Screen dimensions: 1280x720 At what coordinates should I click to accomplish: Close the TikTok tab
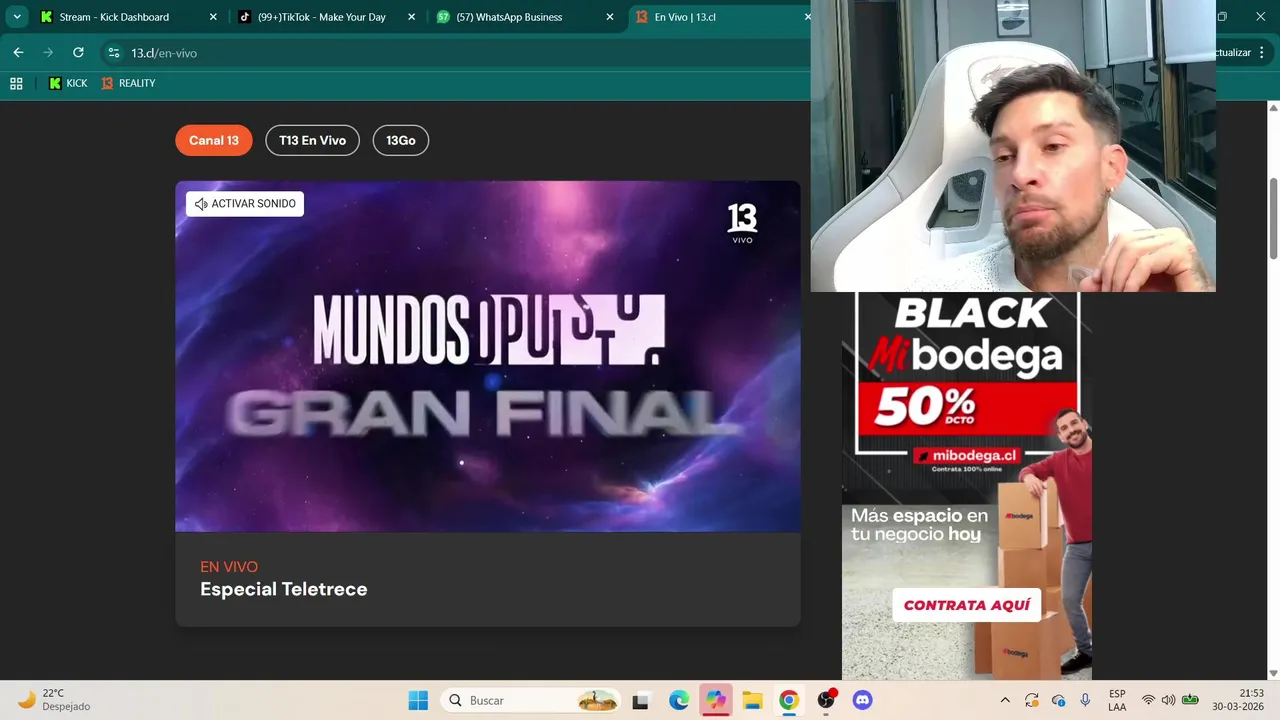(x=411, y=17)
